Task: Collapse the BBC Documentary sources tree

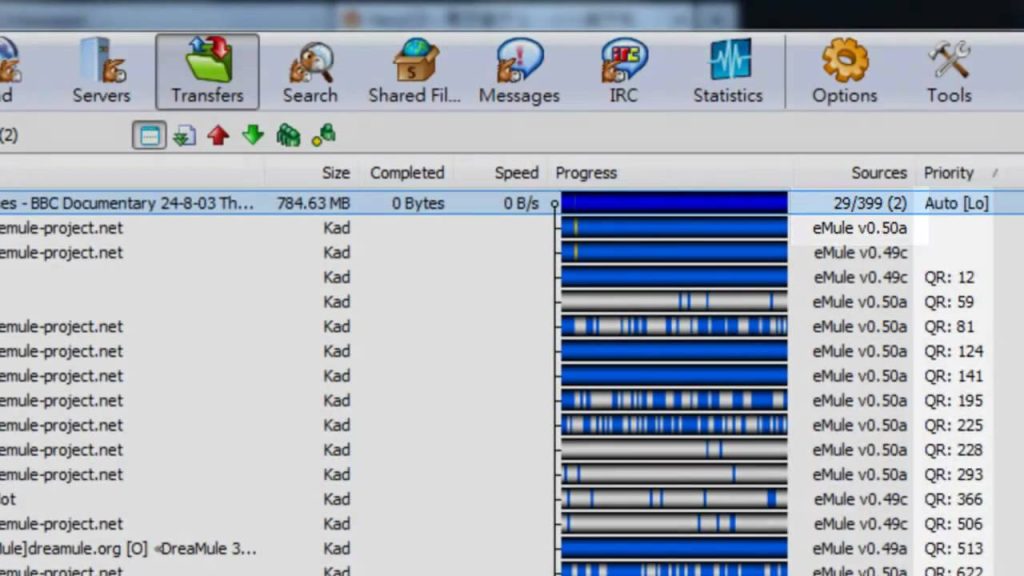Action: [x=555, y=204]
